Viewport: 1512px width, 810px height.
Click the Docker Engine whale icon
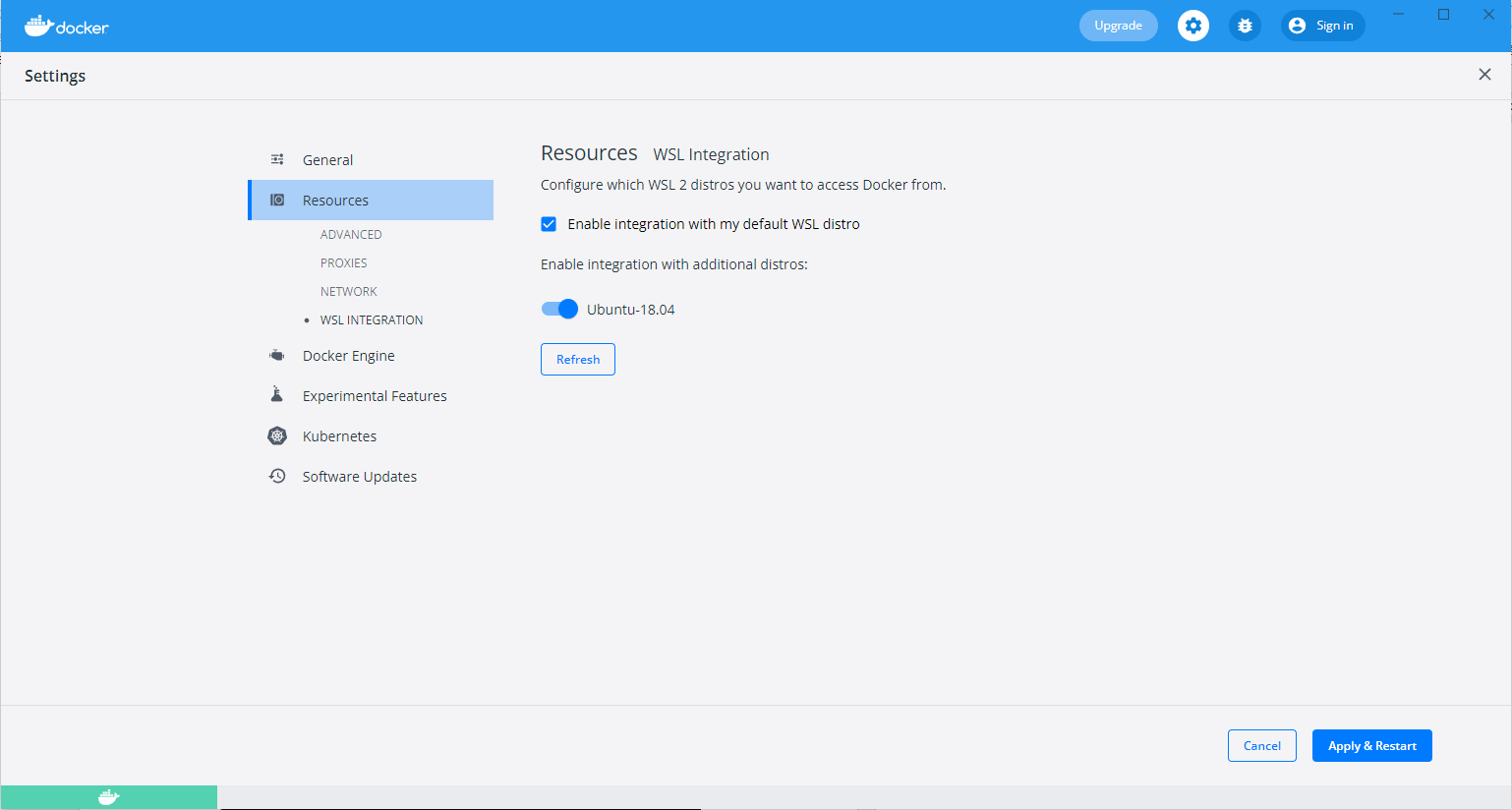(x=277, y=355)
